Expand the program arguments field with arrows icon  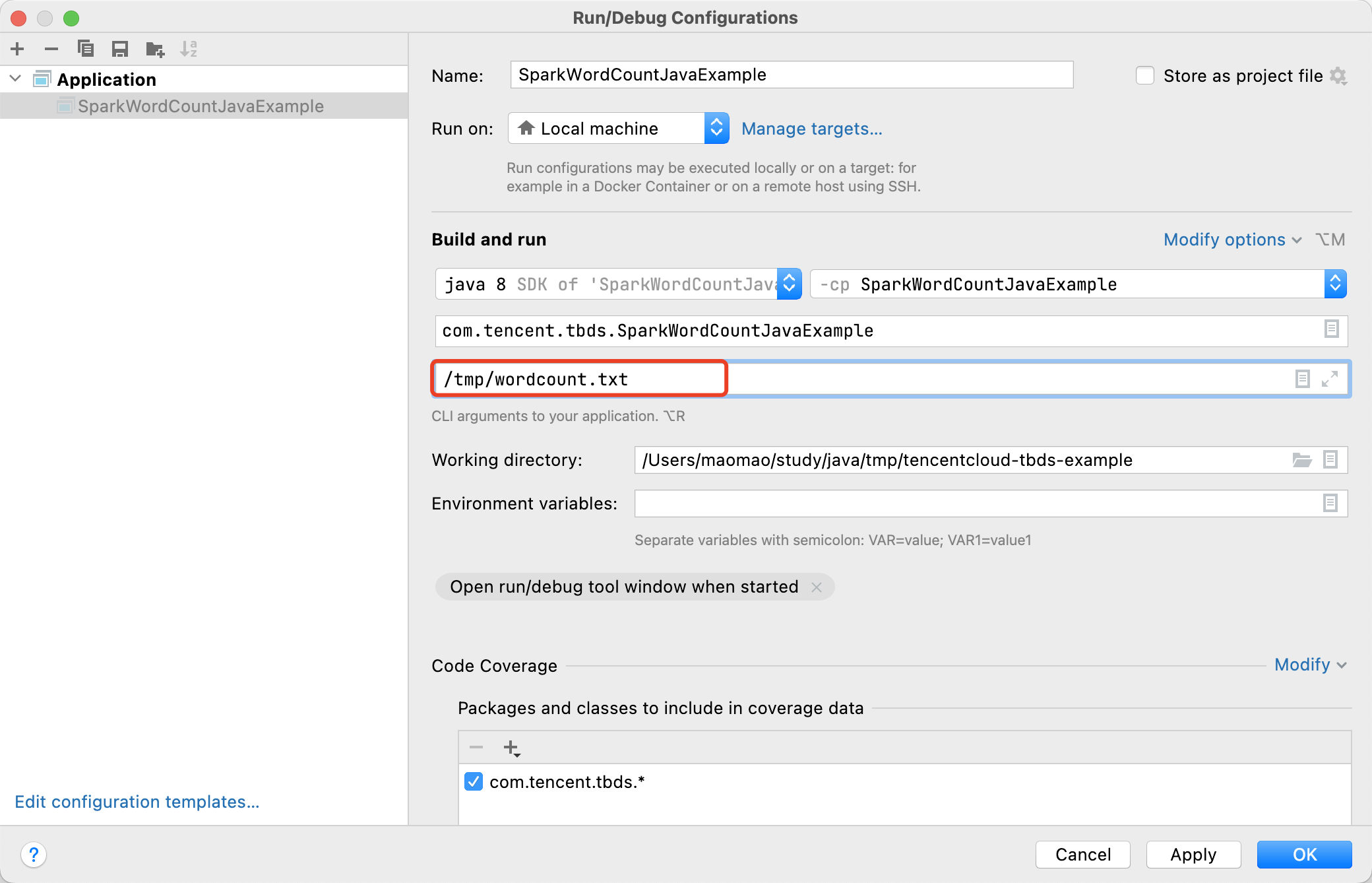[x=1329, y=379]
